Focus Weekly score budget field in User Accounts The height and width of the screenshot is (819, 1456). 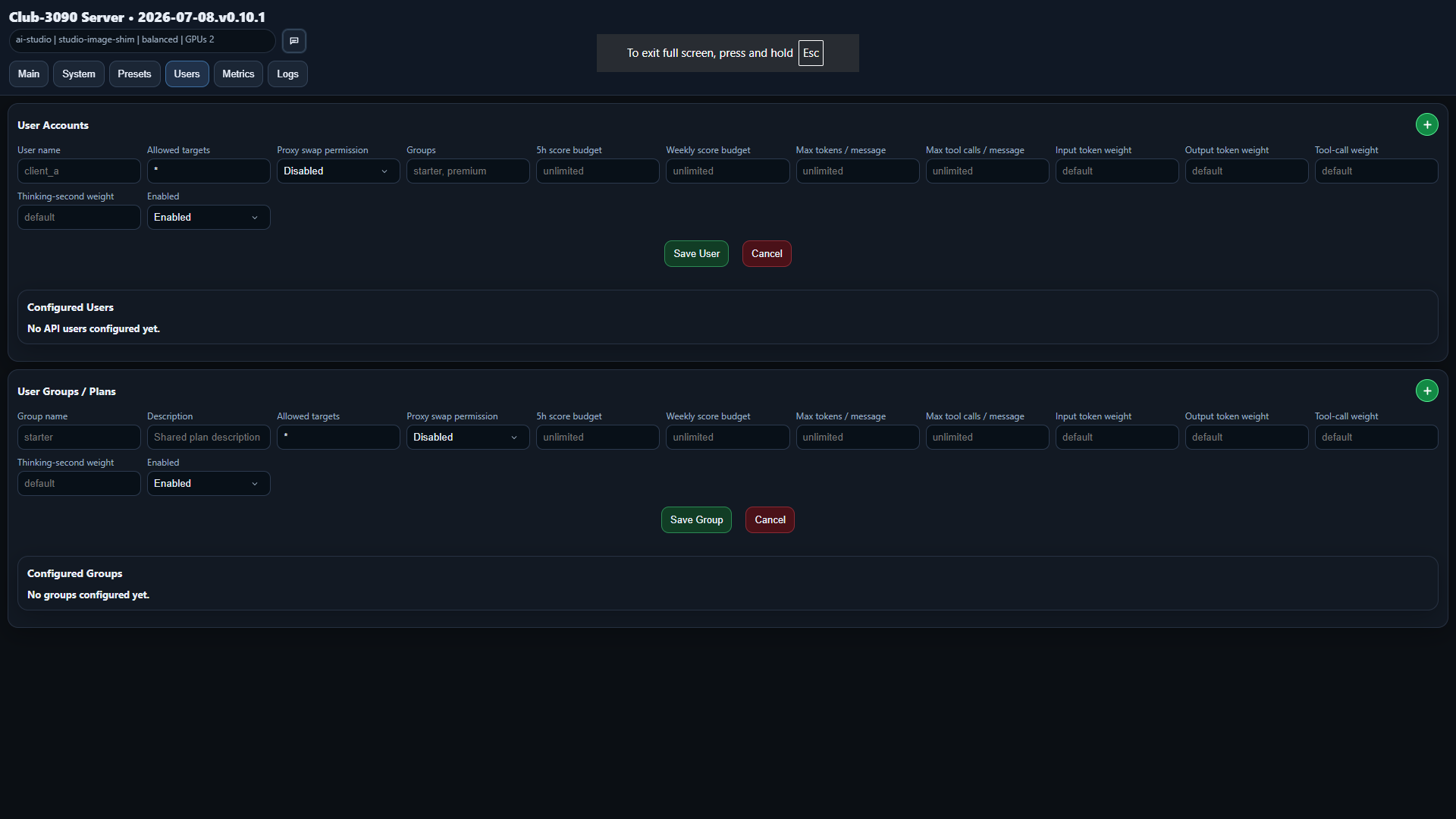[727, 171]
